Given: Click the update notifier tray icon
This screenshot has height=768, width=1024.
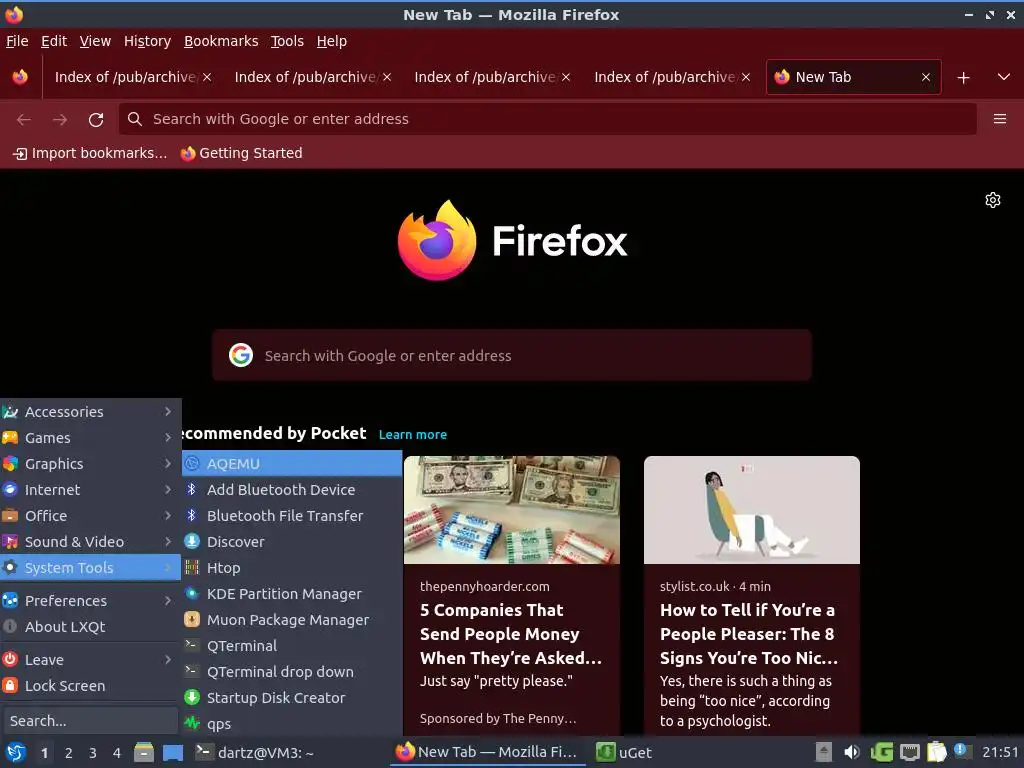Looking at the screenshot, I should coord(962,751).
